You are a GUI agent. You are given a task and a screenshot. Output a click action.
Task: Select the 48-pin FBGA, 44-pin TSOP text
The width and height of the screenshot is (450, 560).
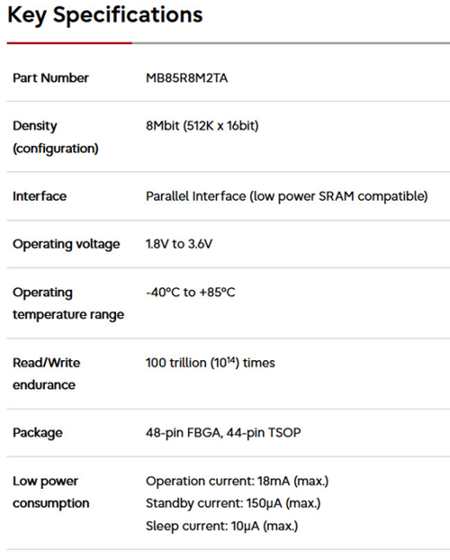pos(223,433)
